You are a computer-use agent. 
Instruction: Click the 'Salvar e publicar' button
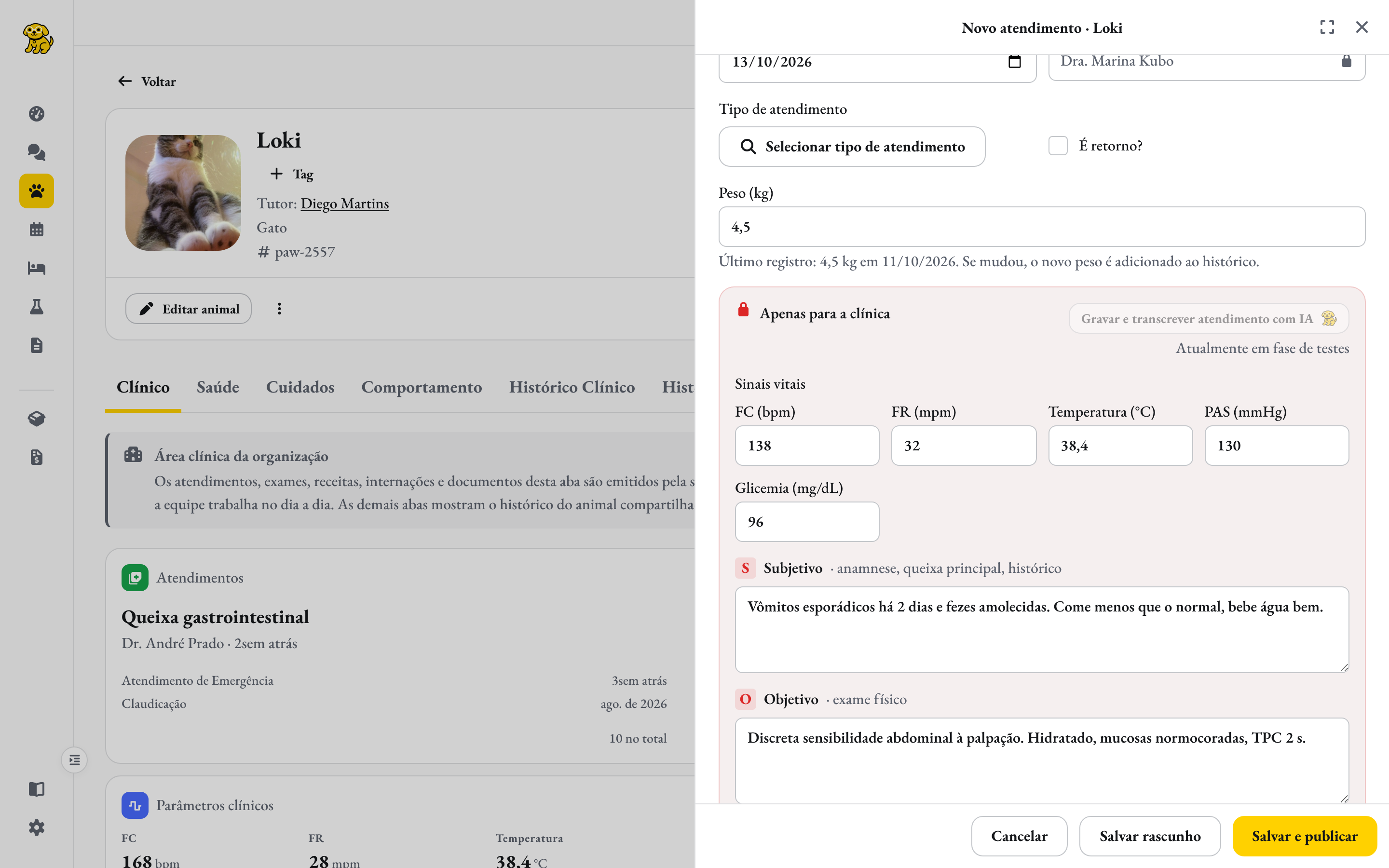click(1304, 836)
